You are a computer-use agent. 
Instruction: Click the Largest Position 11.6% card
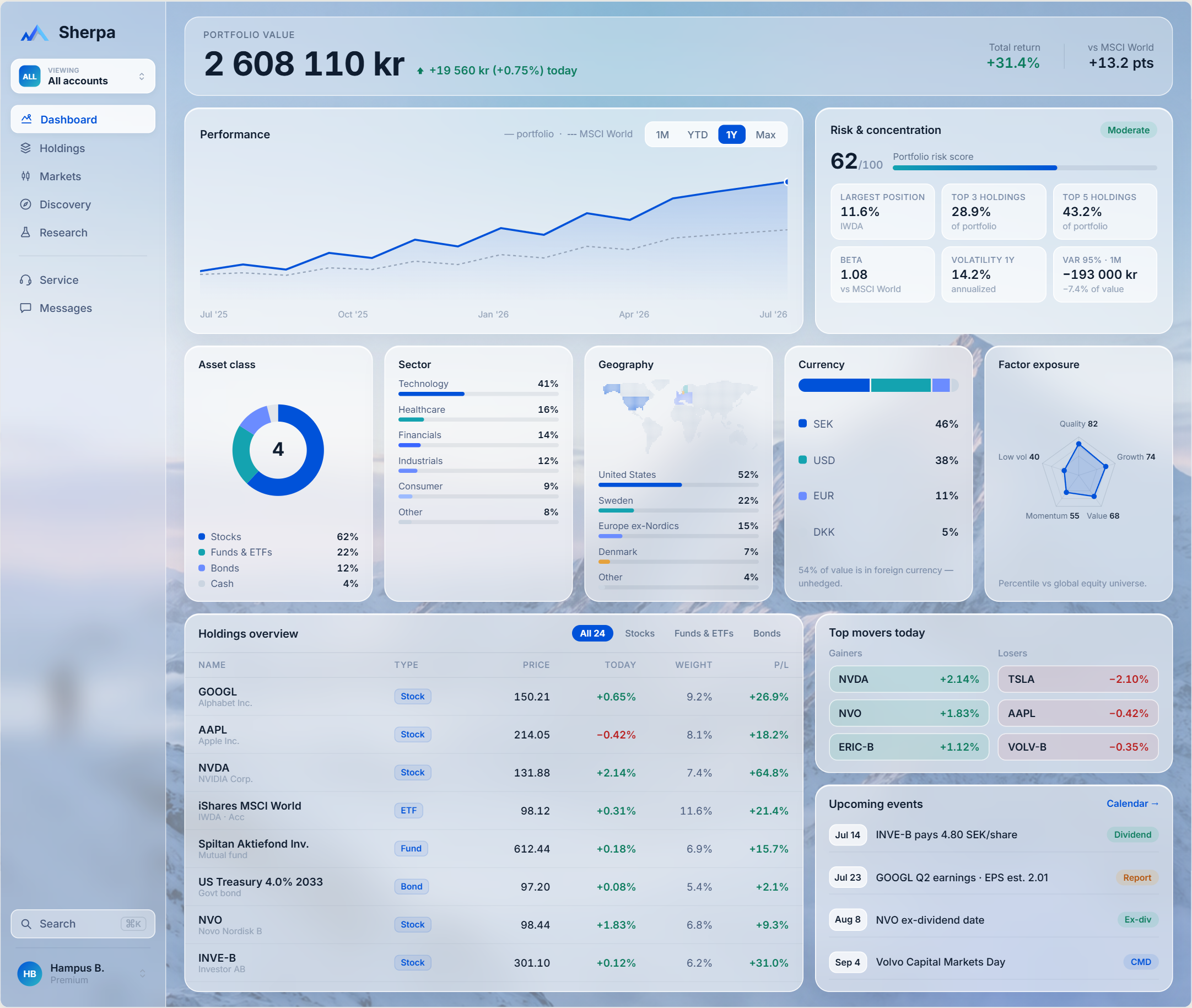point(882,212)
